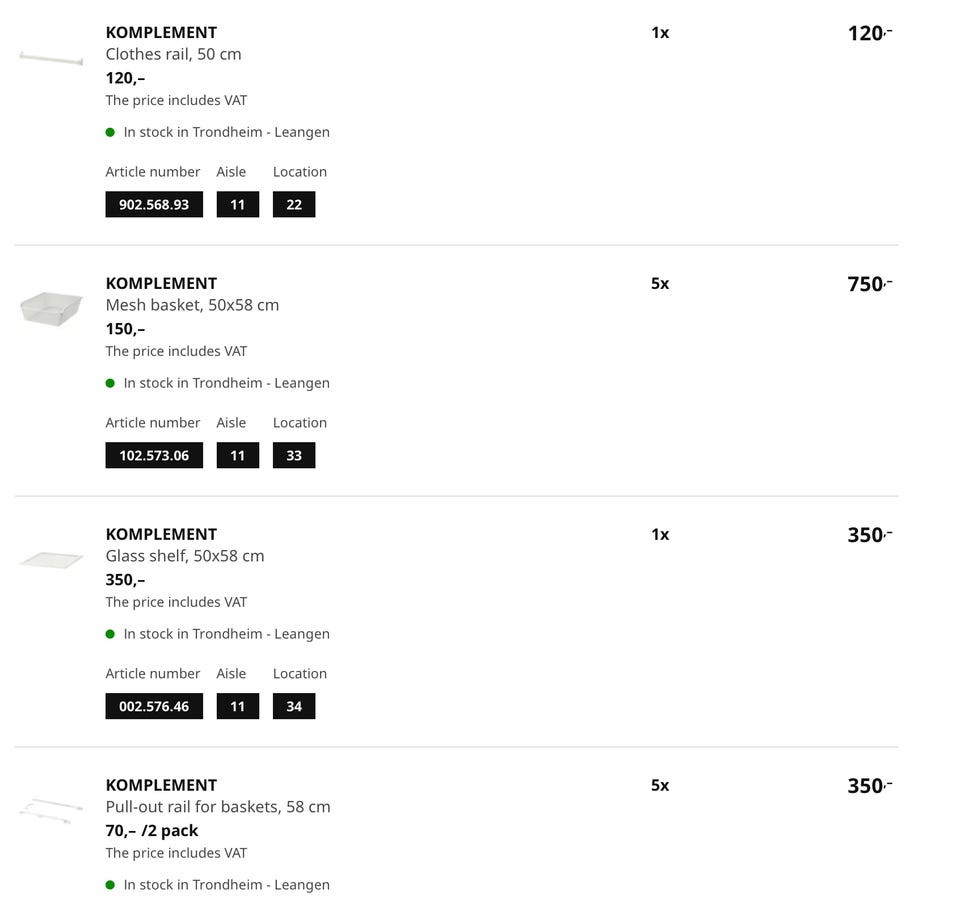
Task: Click the green stock indicator for Mesh basket
Action: pyautogui.click(x=110, y=383)
